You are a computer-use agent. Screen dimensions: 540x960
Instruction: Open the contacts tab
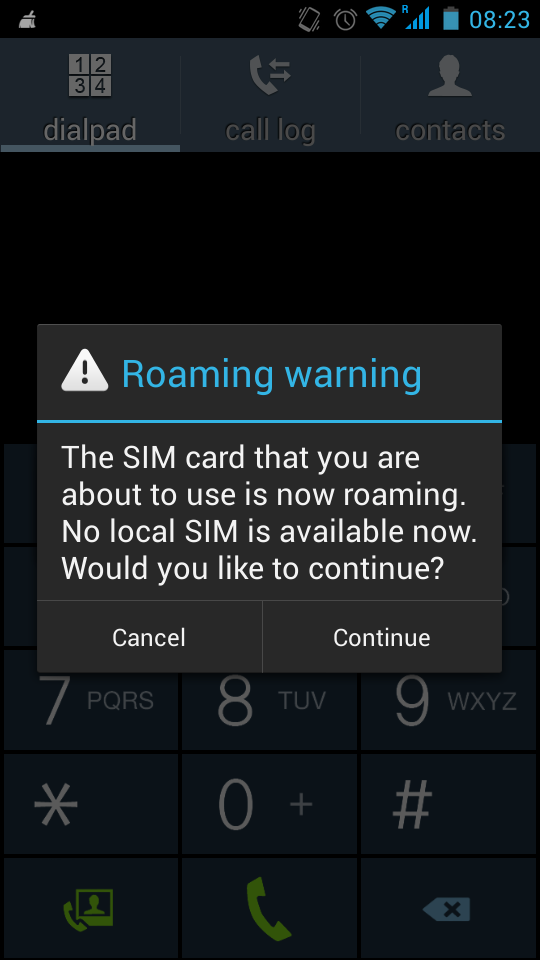click(x=450, y=96)
